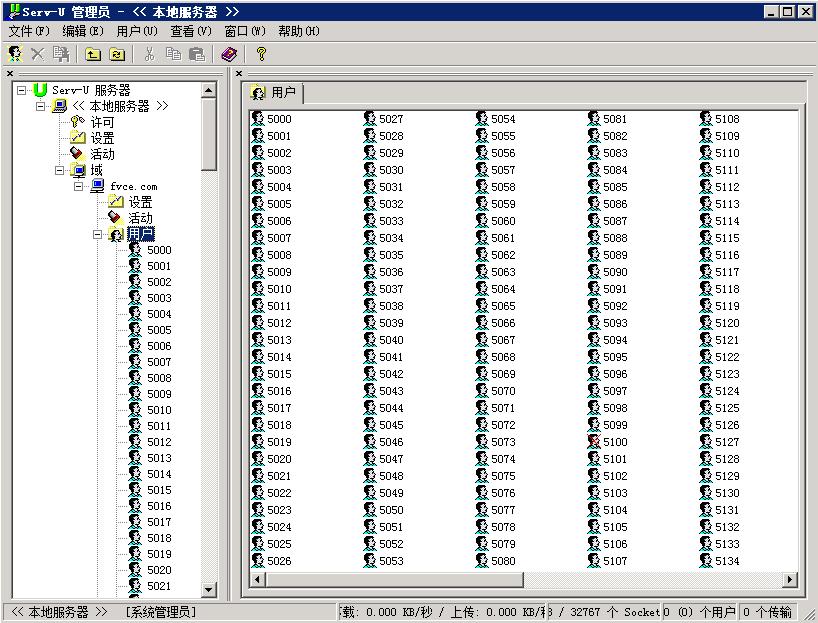Collapse the 用户 tree node
The height and width of the screenshot is (623, 818).
[98, 234]
